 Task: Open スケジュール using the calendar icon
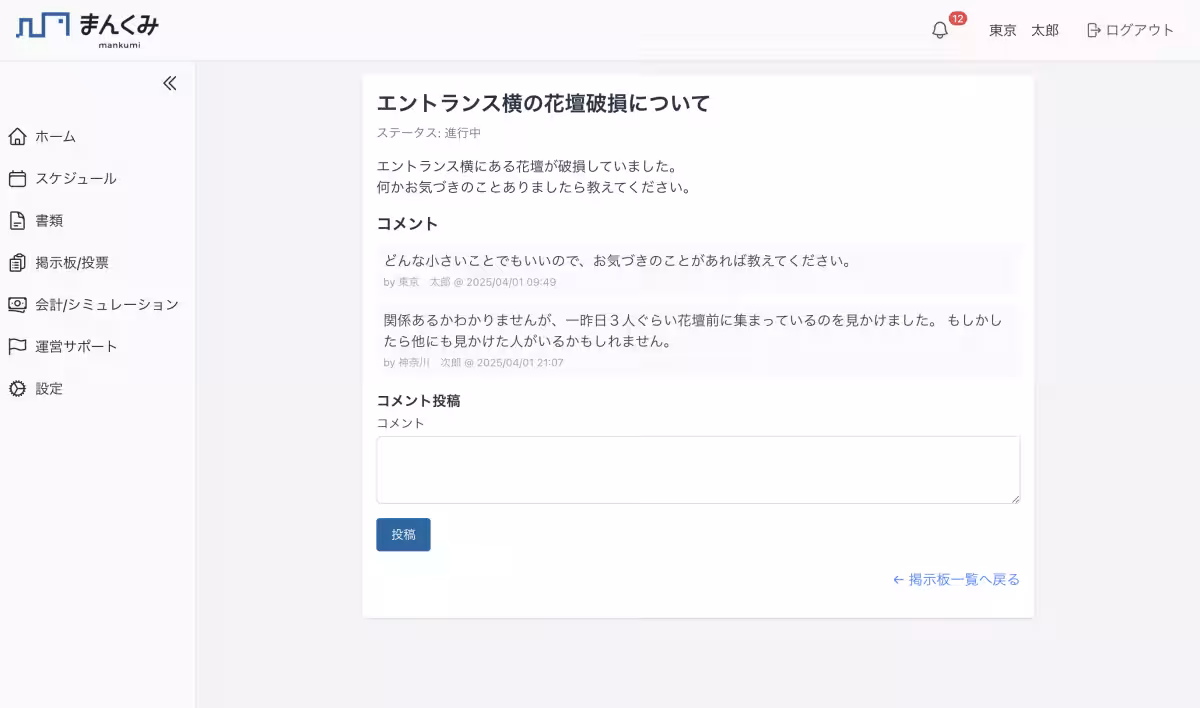15,178
